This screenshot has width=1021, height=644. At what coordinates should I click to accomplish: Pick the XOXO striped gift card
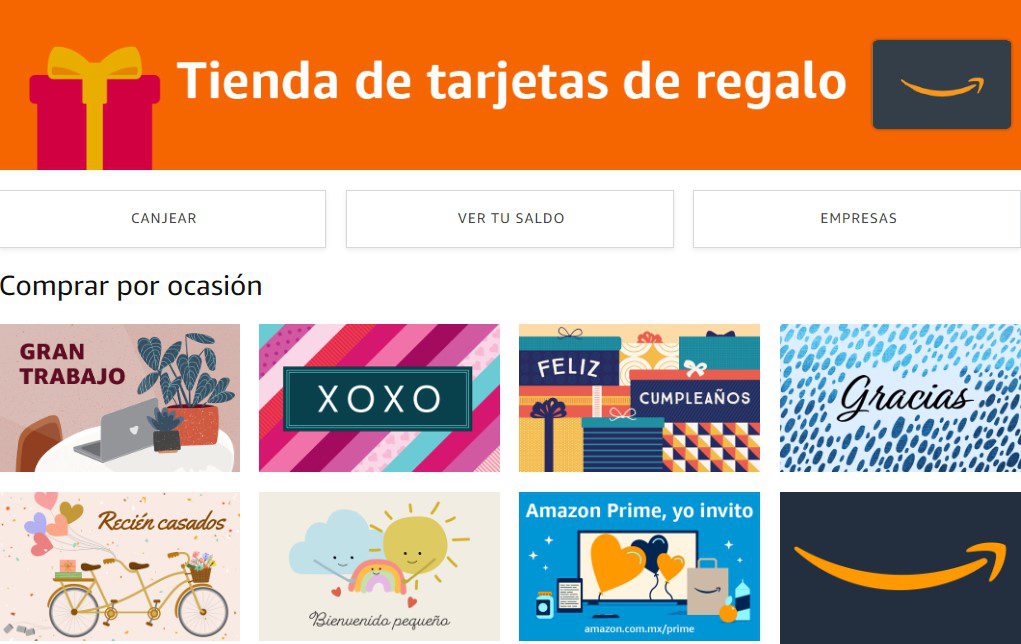coord(380,398)
